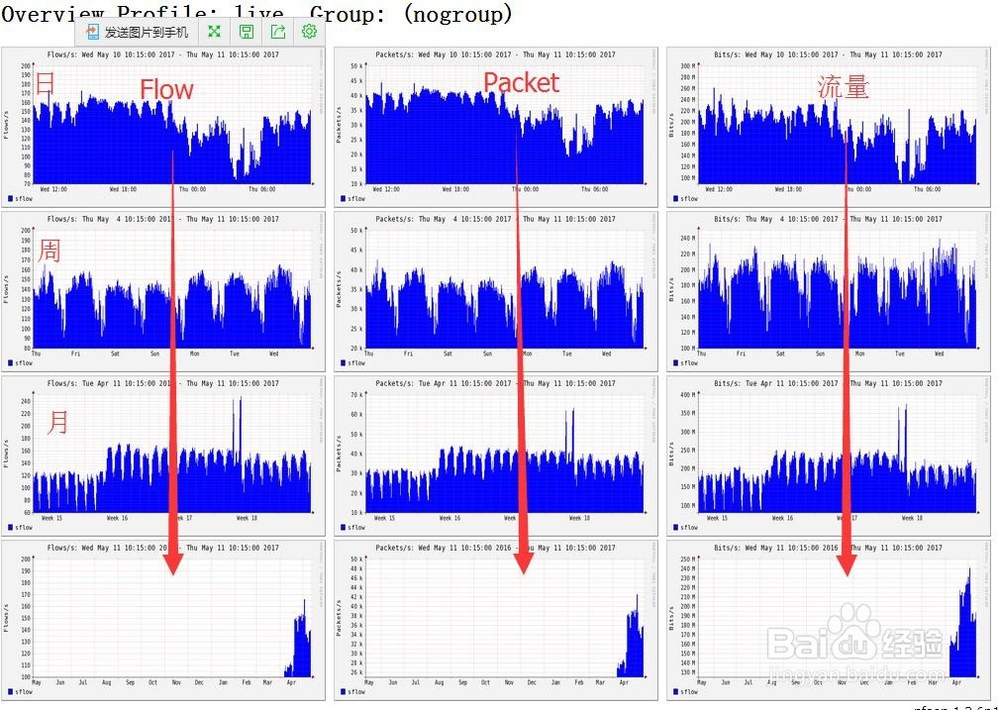Click 'Tue' axis label on weekly Flows/s graph
Screen dimensions: 1000x710
tap(235, 354)
